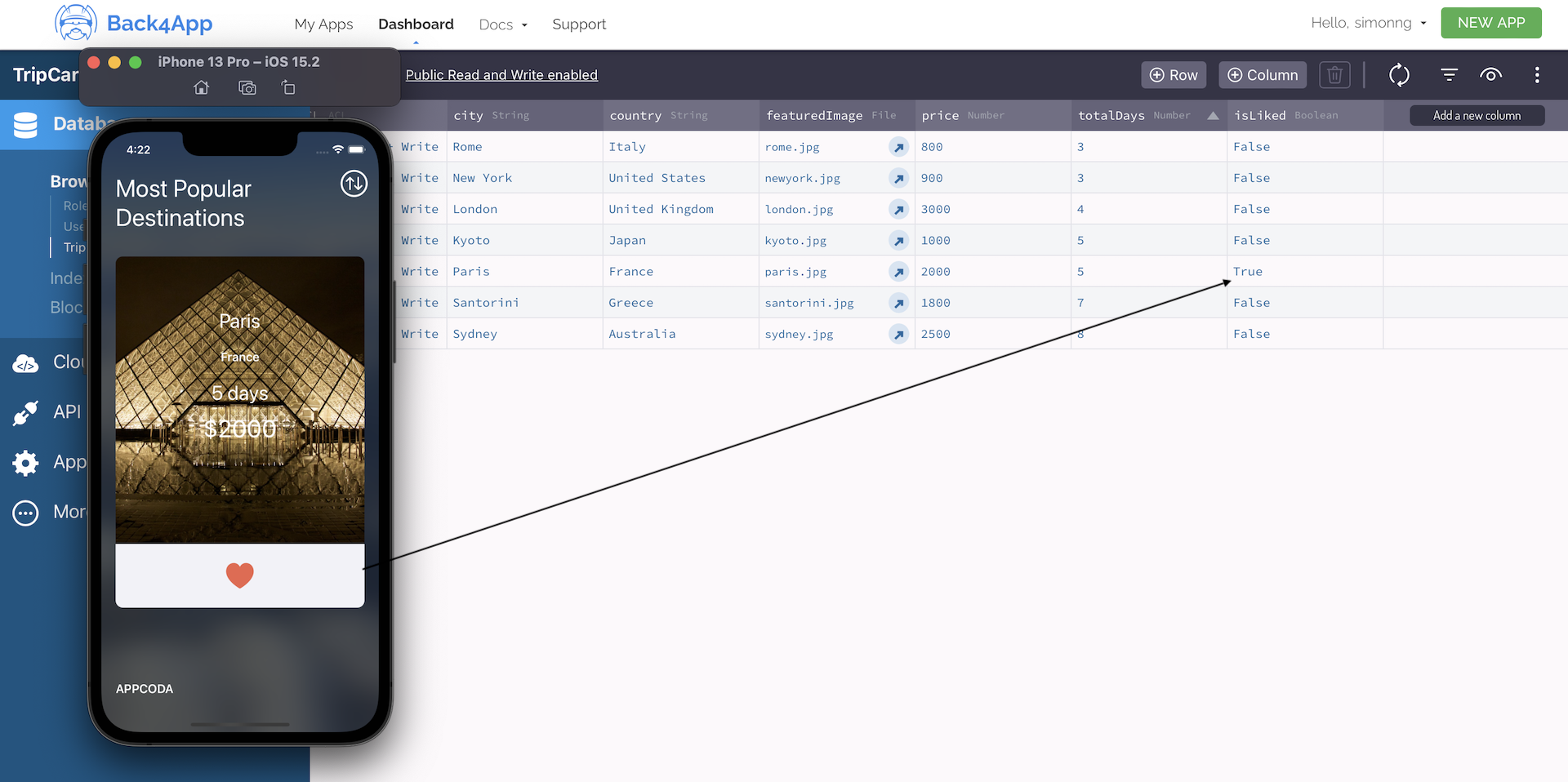Toggle the heart like button for Paris

click(239, 575)
